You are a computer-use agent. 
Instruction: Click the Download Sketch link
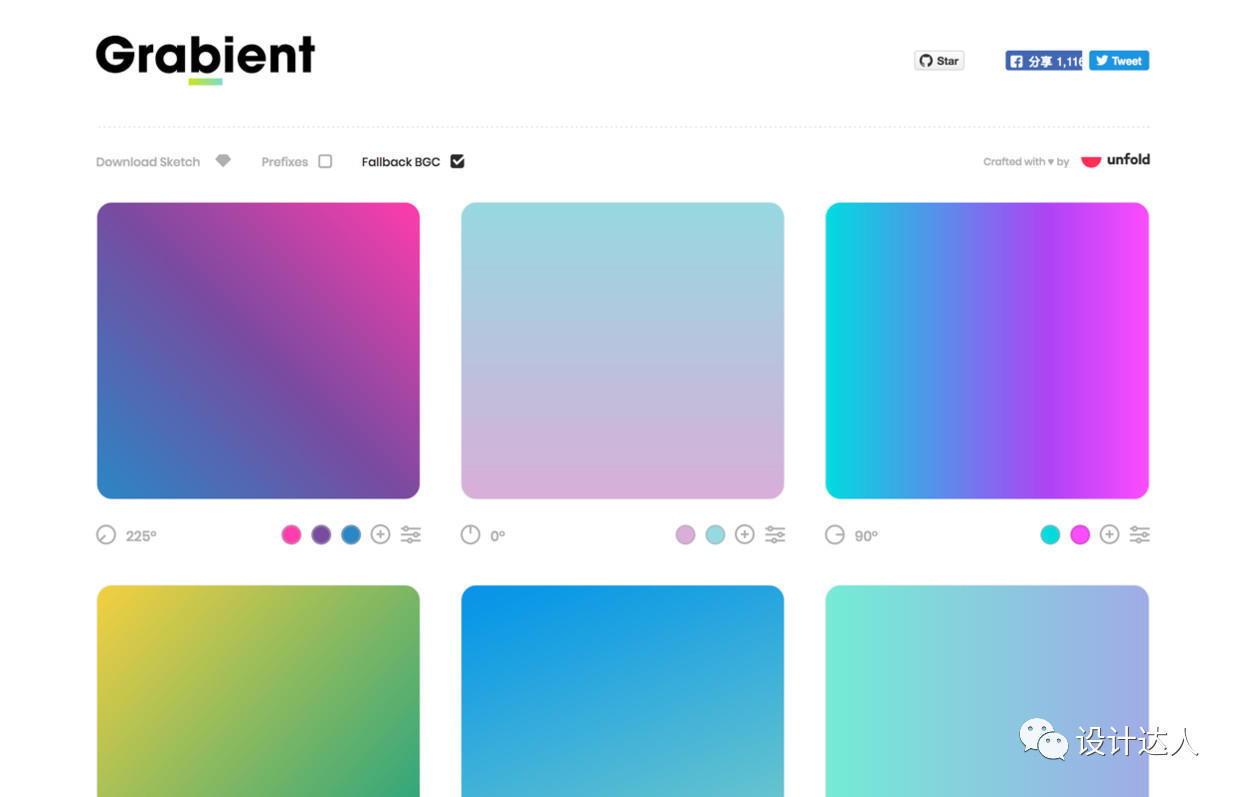pos(148,162)
